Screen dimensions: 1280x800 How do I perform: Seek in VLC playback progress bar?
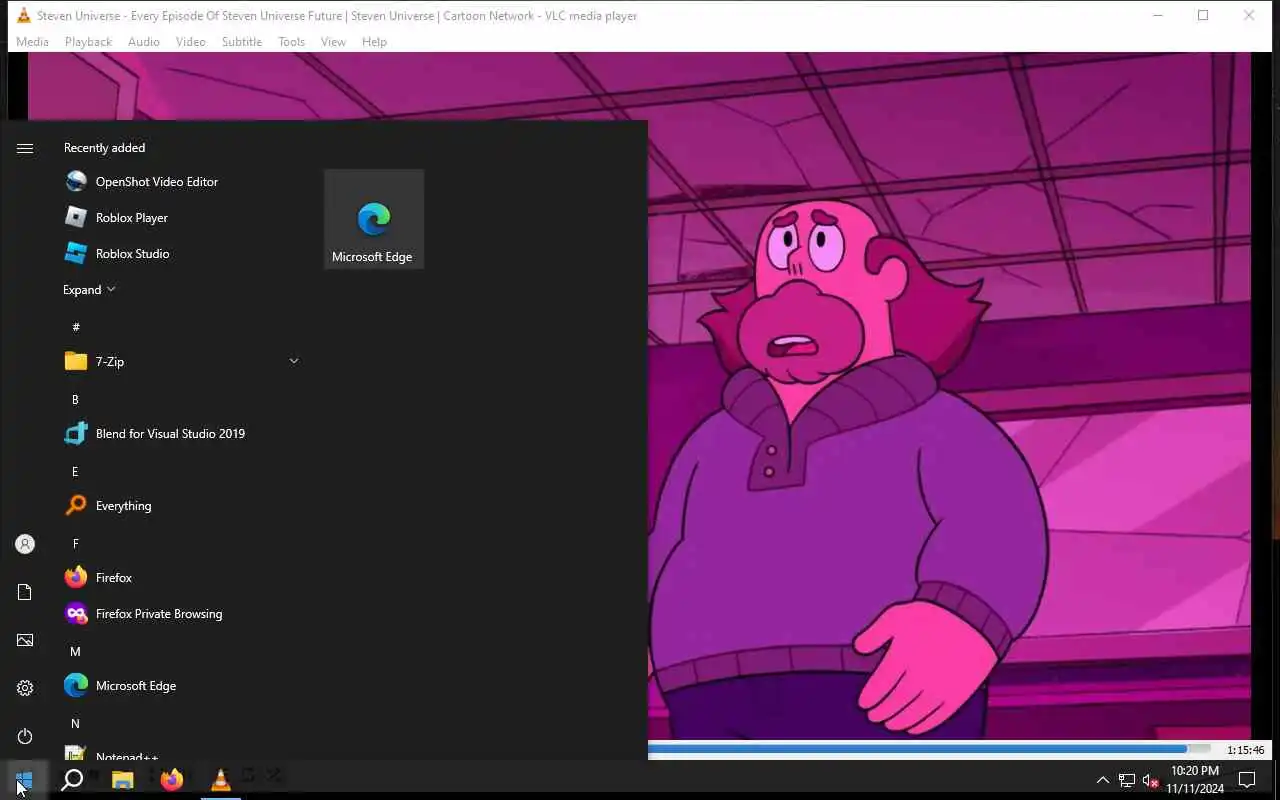pyautogui.click(x=929, y=749)
